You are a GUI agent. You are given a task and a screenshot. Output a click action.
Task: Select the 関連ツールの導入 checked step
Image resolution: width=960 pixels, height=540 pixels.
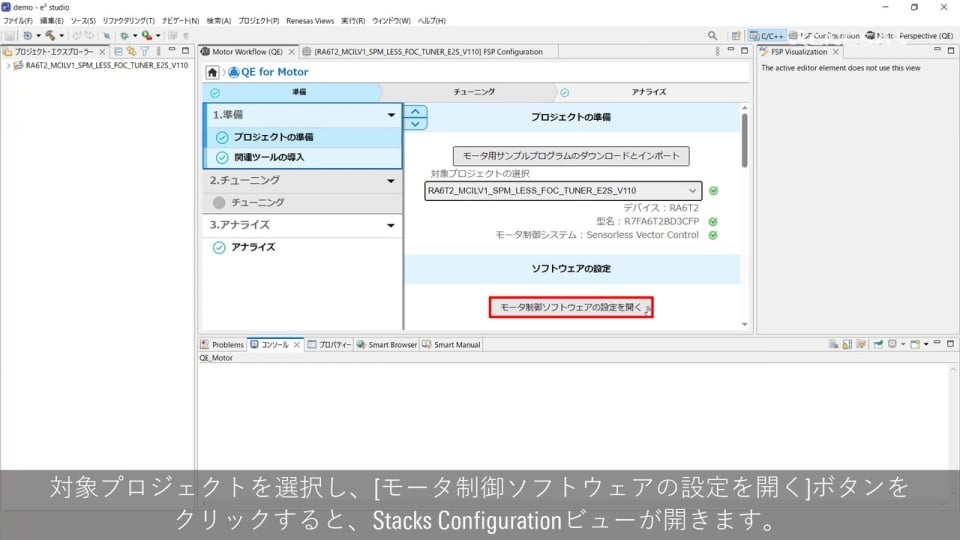269,158
